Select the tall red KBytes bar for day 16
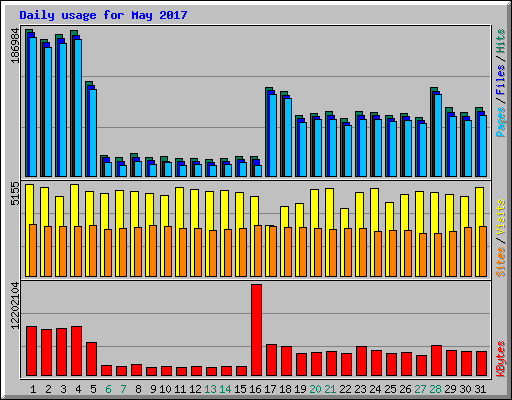The height and width of the screenshot is (400, 512). point(256,330)
